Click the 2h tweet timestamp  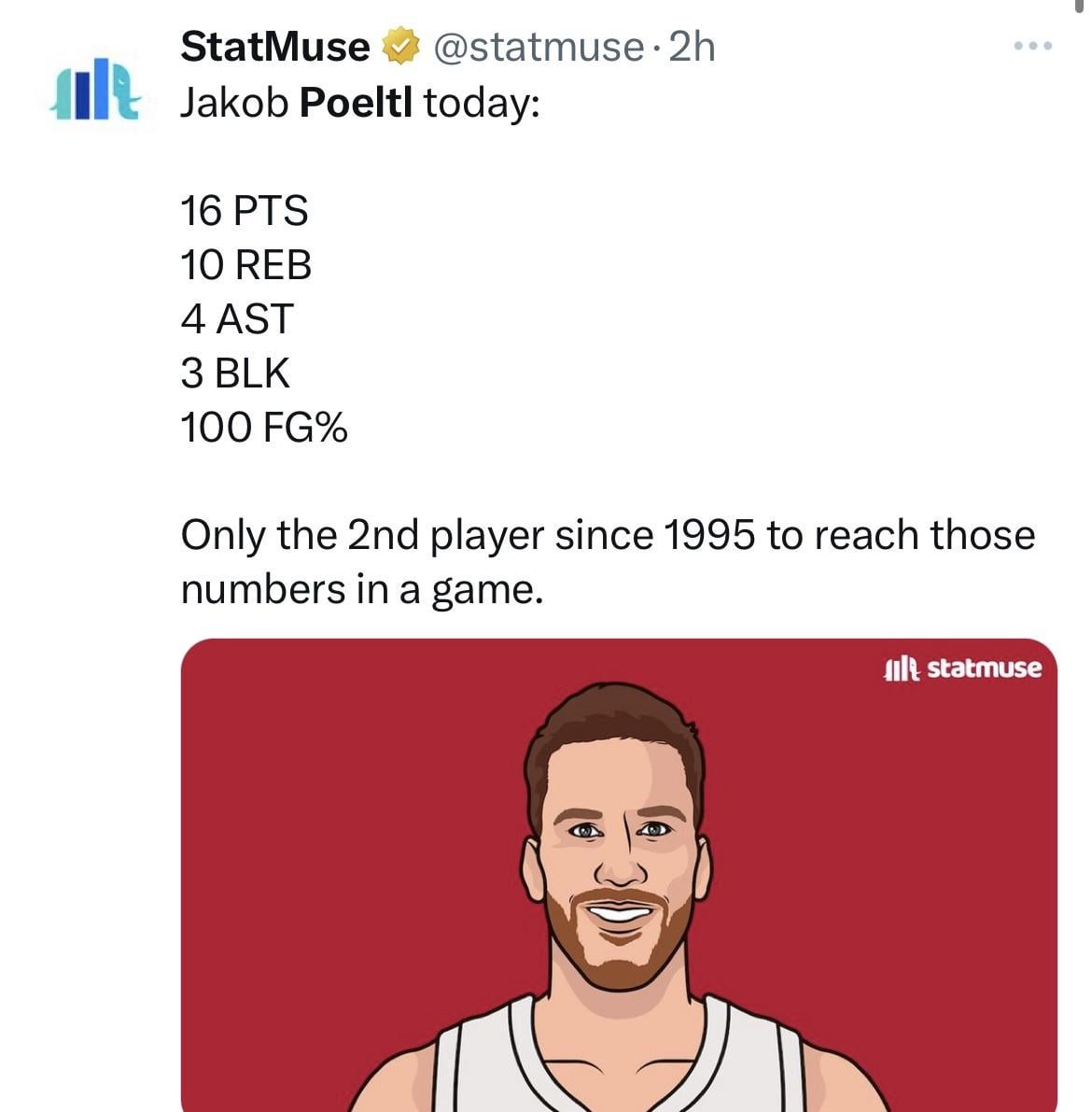click(692, 47)
